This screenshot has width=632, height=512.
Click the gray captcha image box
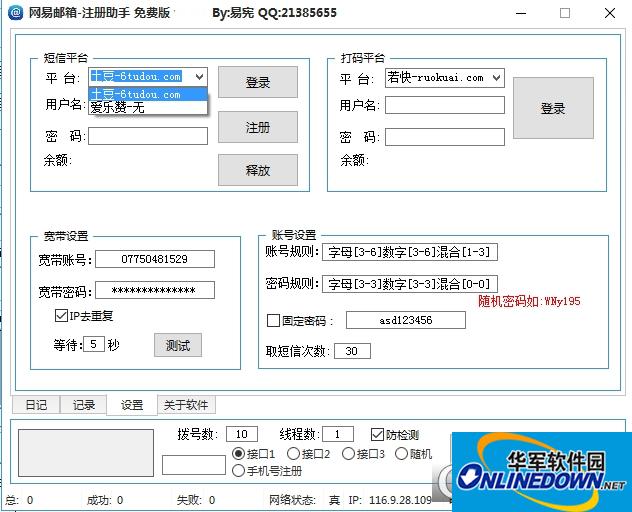[x=86, y=453]
